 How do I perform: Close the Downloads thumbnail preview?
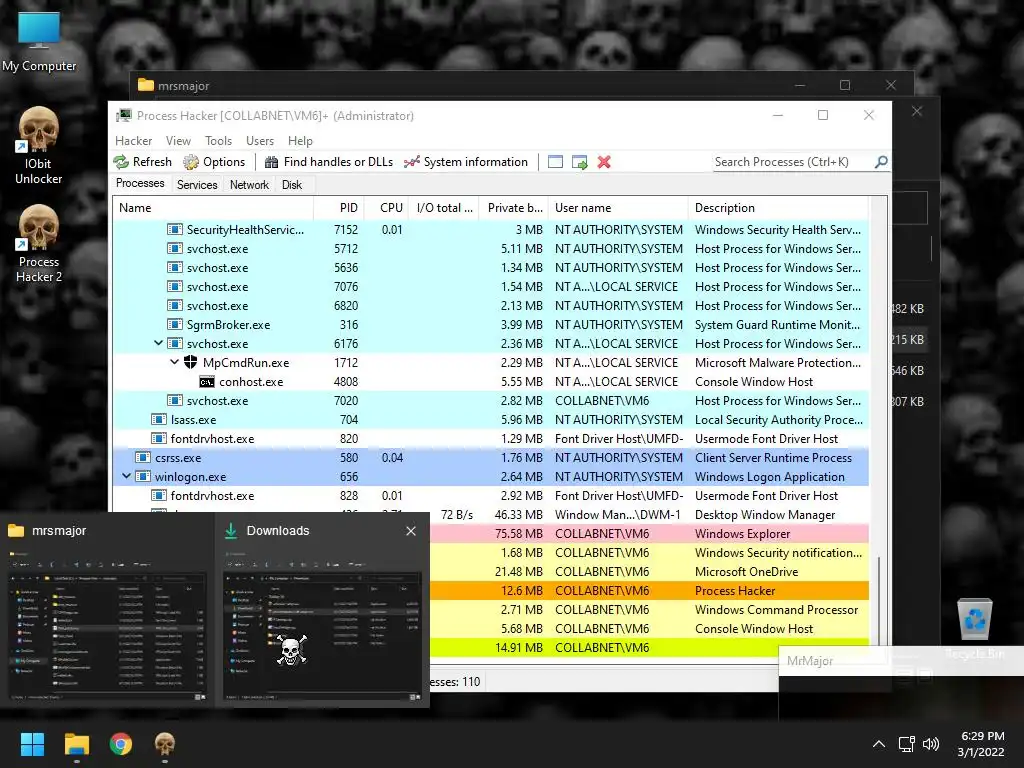click(411, 531)
